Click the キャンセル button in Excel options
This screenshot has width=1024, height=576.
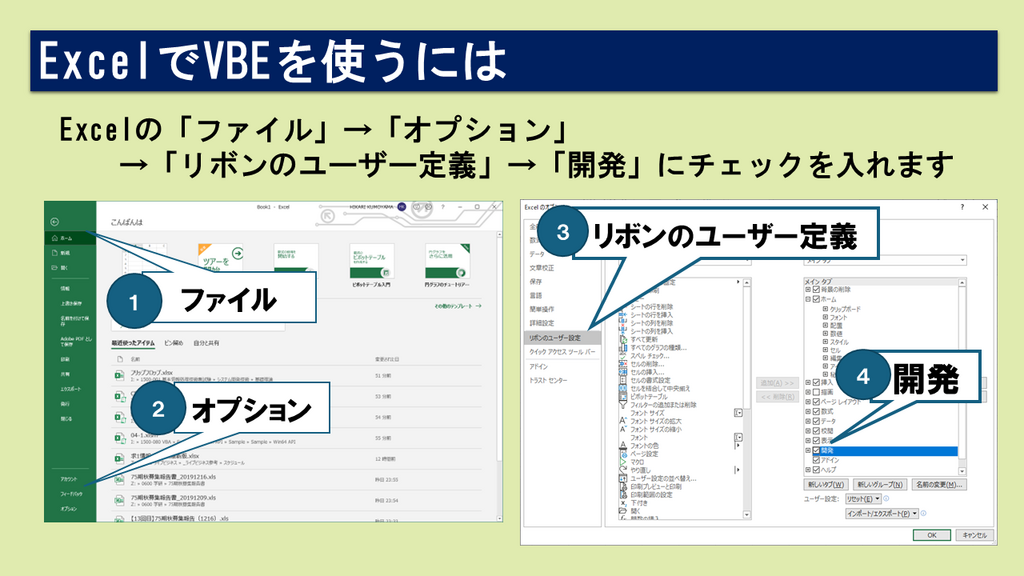pyautogui.click(x=974, y=535)
